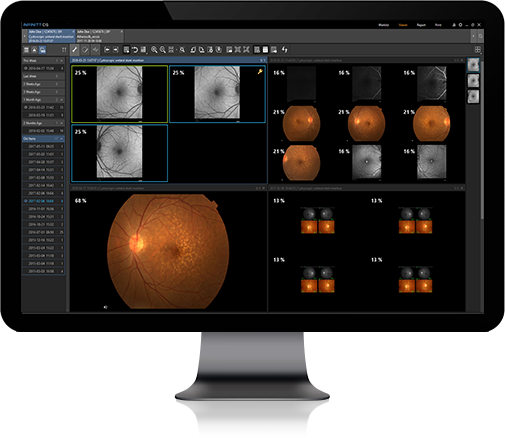Switch to the Worklist tab
The width and height of the screenshot is (505, 438).
tap(384, 25)
